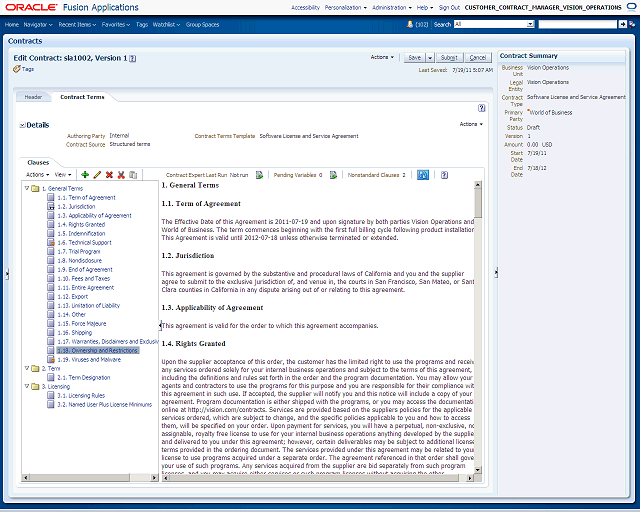Collapse left pane splitter arrow
640x512 pixels.
(7, 274)
